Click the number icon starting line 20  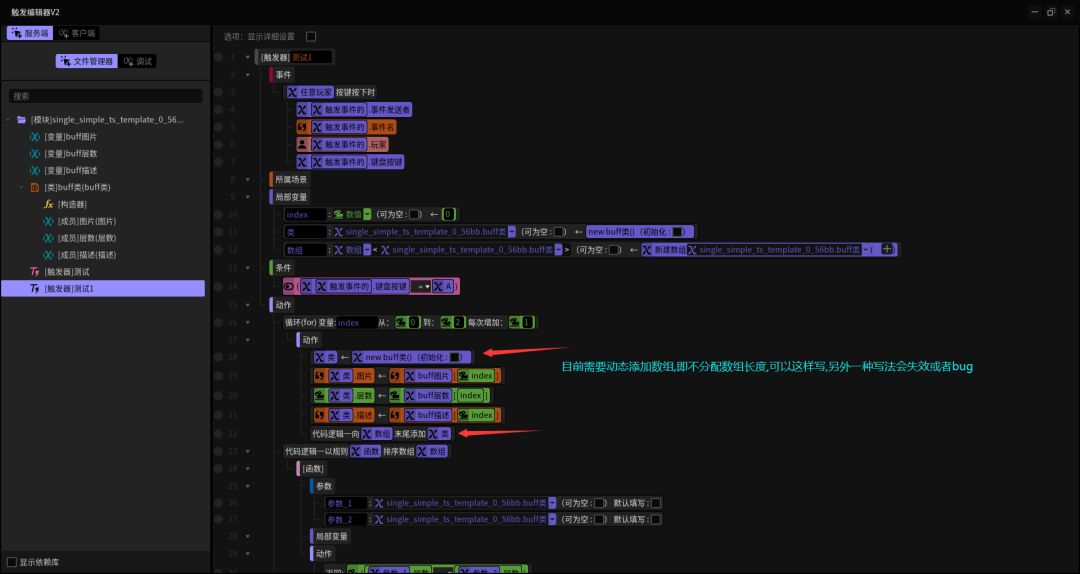point(320,396)
